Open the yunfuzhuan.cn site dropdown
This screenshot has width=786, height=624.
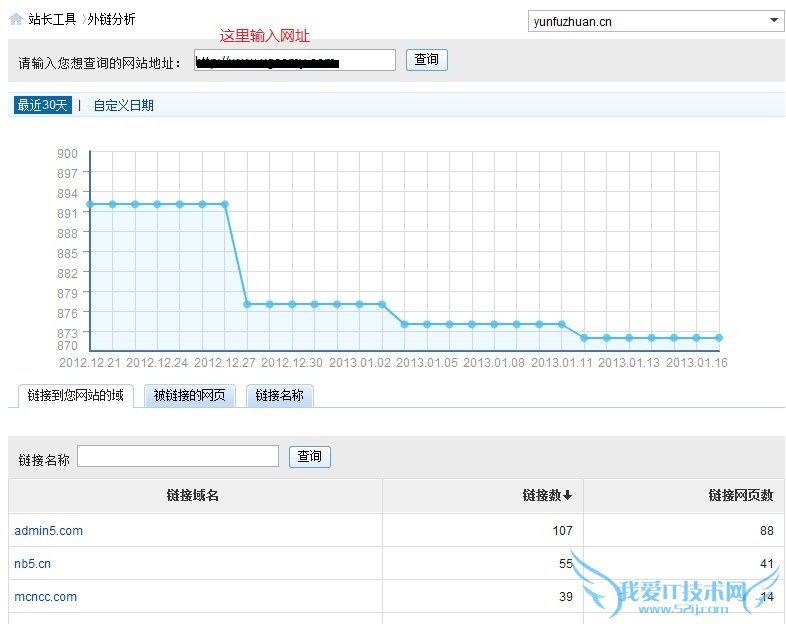[656, 22]
